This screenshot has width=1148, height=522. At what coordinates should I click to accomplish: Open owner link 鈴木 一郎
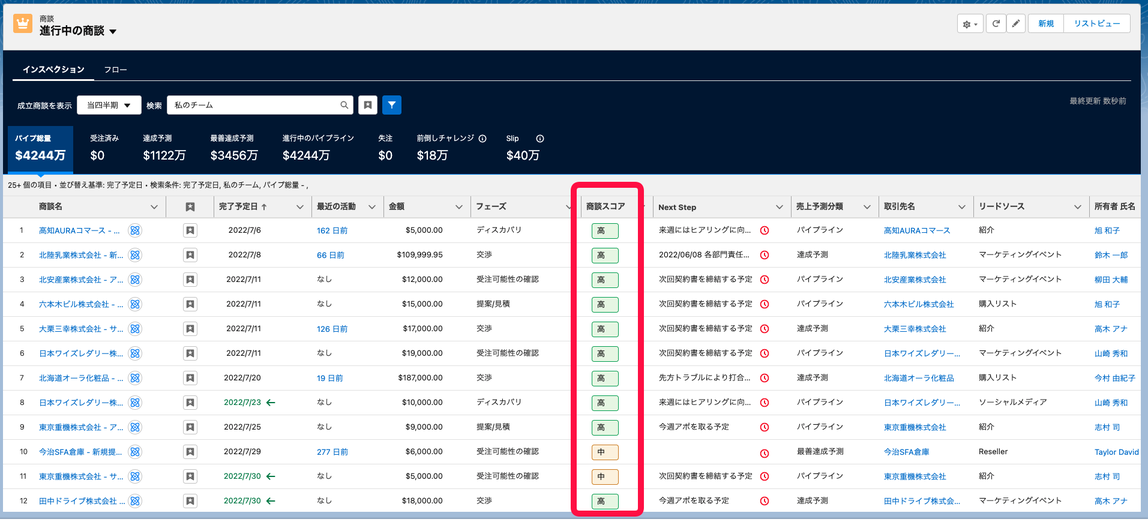click(x=1113, y=255)
